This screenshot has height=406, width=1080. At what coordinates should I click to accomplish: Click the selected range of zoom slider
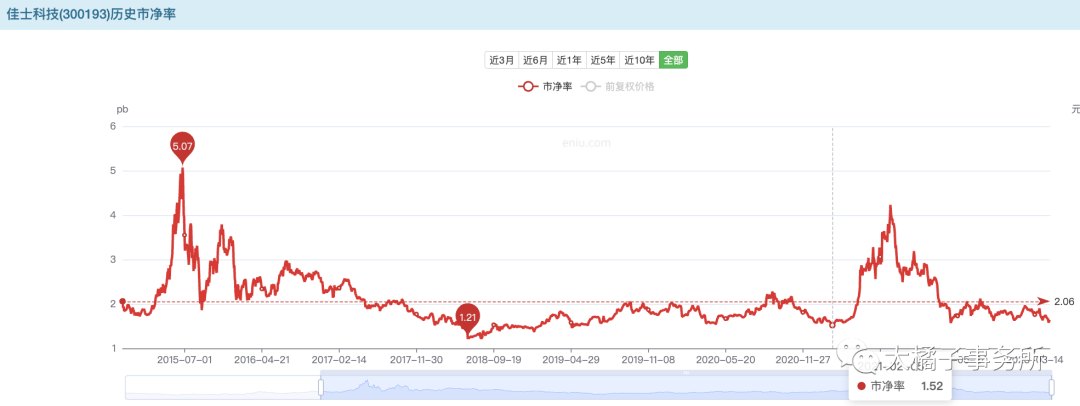(x=685, y=388)
